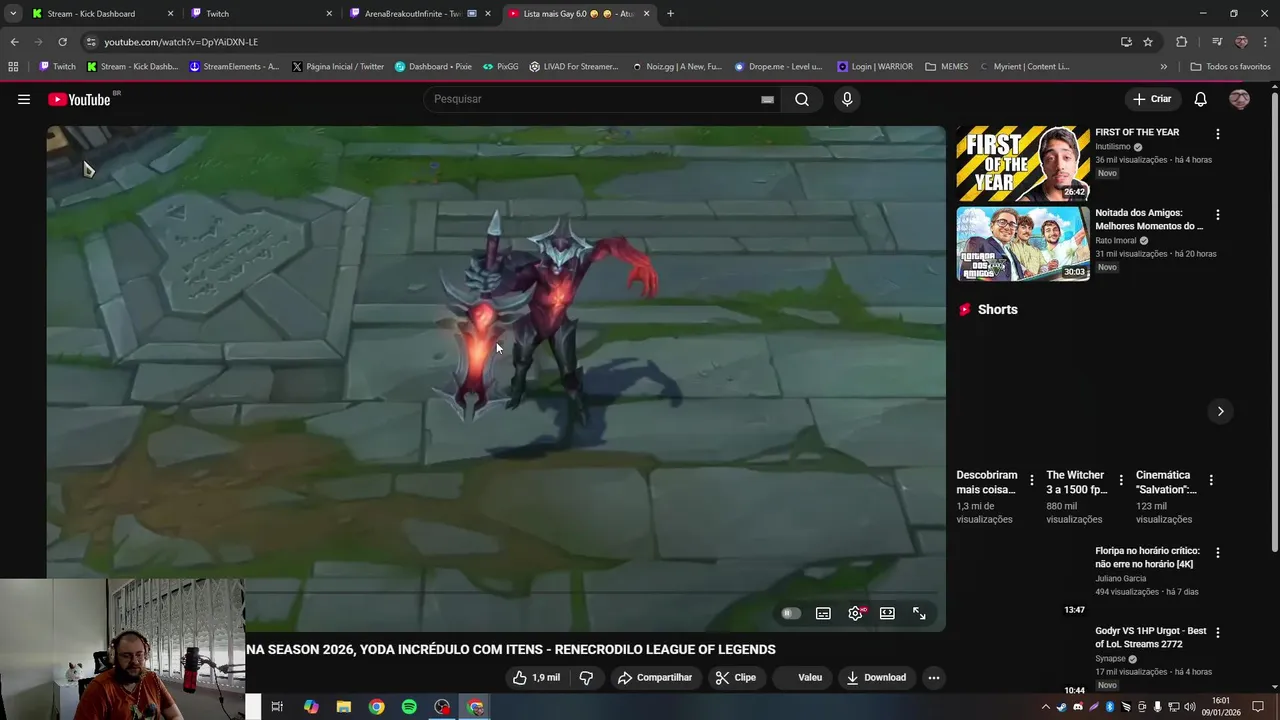Open the volume speaker tray icon
The width and height of the screenshot is (1280, 720).
(x=1190, y=707)
